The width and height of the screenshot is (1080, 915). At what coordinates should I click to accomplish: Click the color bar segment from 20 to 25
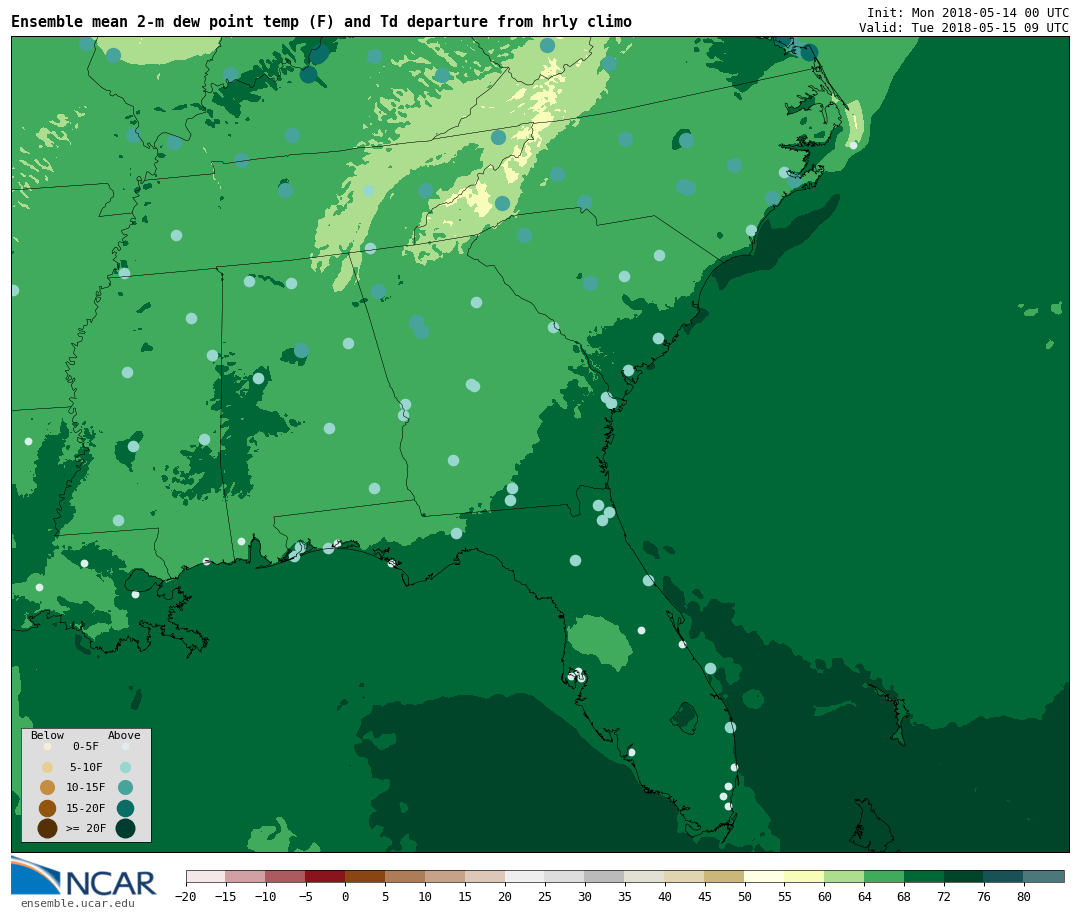pyautogui.click(x=526, y=876)
